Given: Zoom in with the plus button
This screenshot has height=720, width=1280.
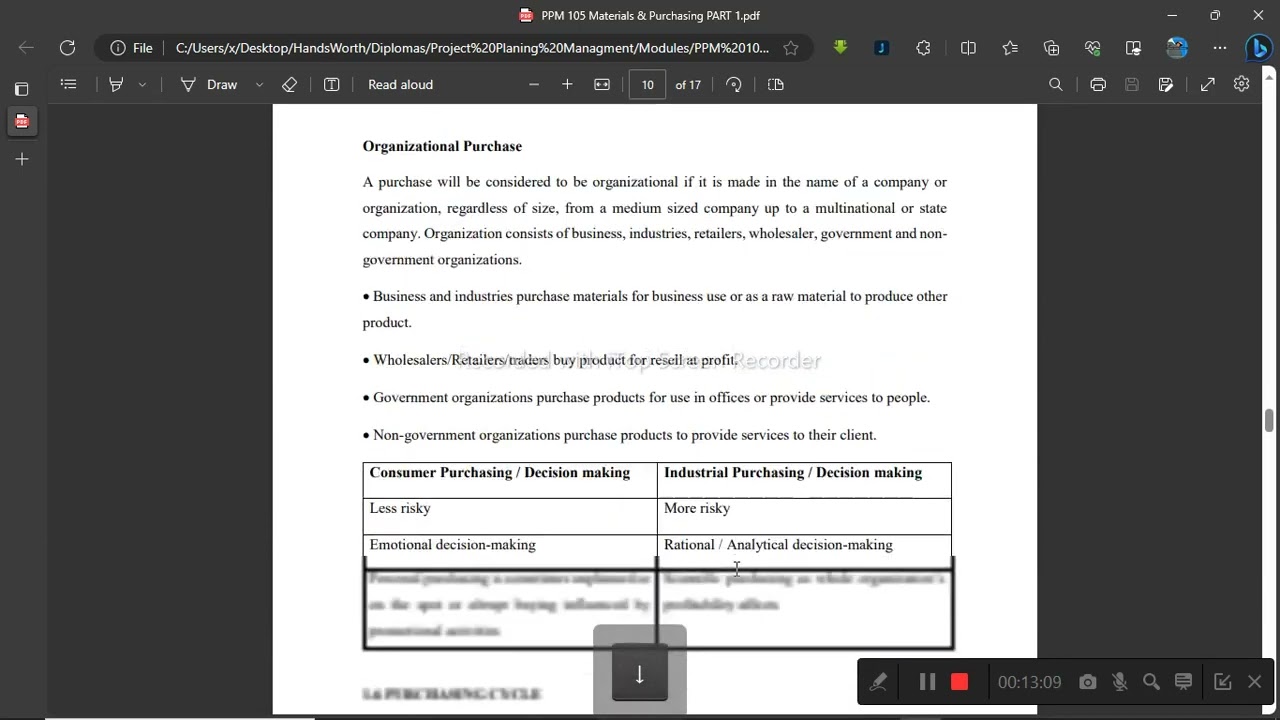Looking at the screenshot, I should point(567,84).
